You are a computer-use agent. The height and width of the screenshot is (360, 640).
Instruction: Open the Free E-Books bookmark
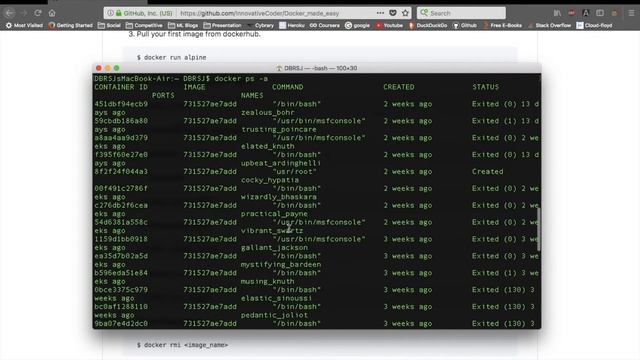502,25
